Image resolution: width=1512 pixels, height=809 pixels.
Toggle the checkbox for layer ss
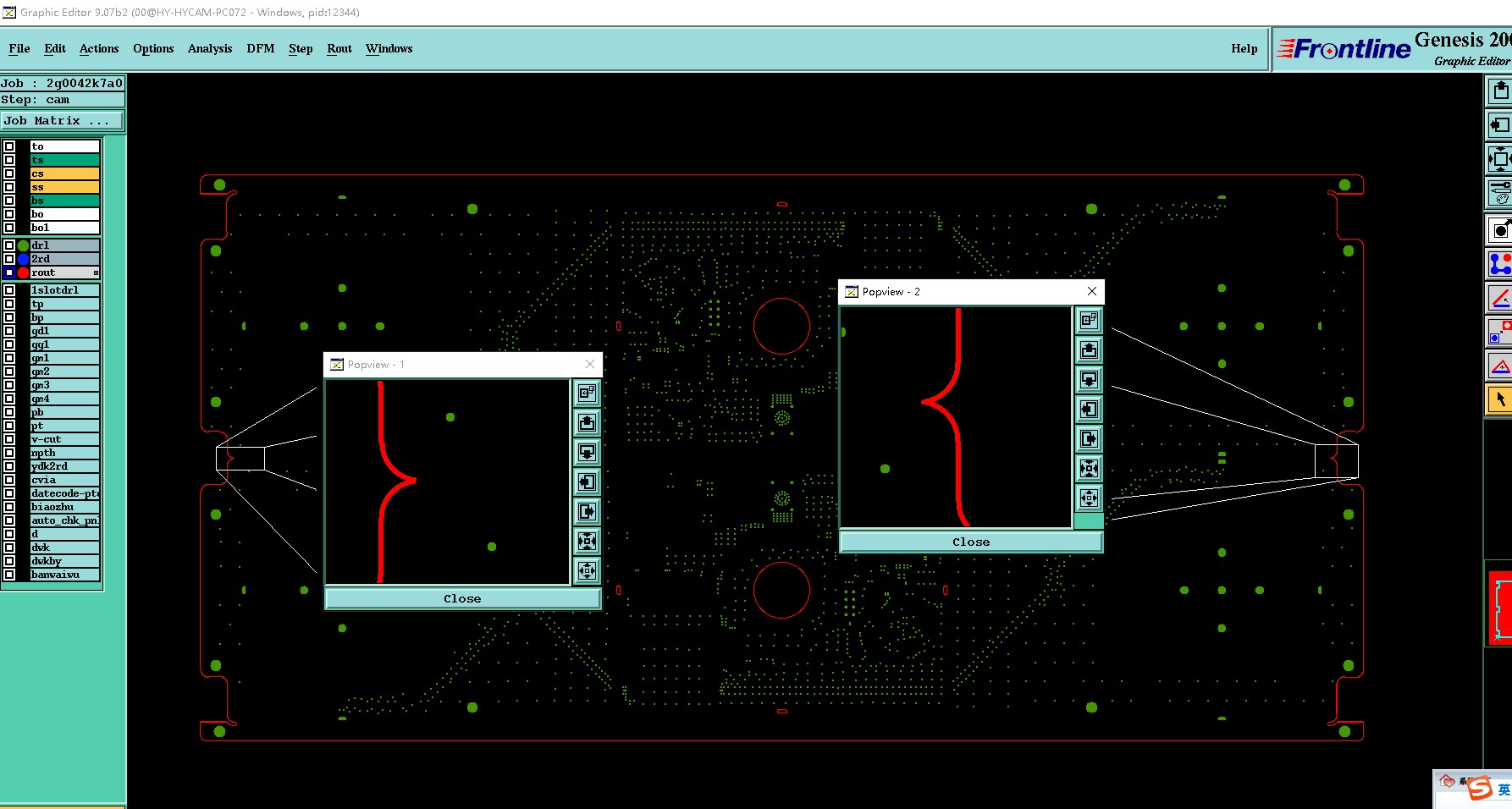pyautogui.click(x=9, y=187)
